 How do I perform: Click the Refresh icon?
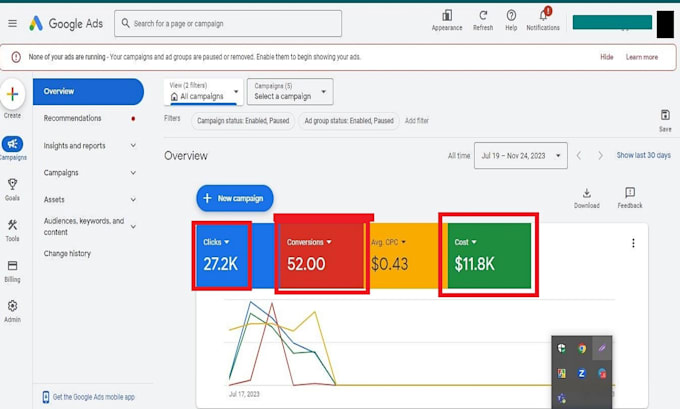coord(483,16)
